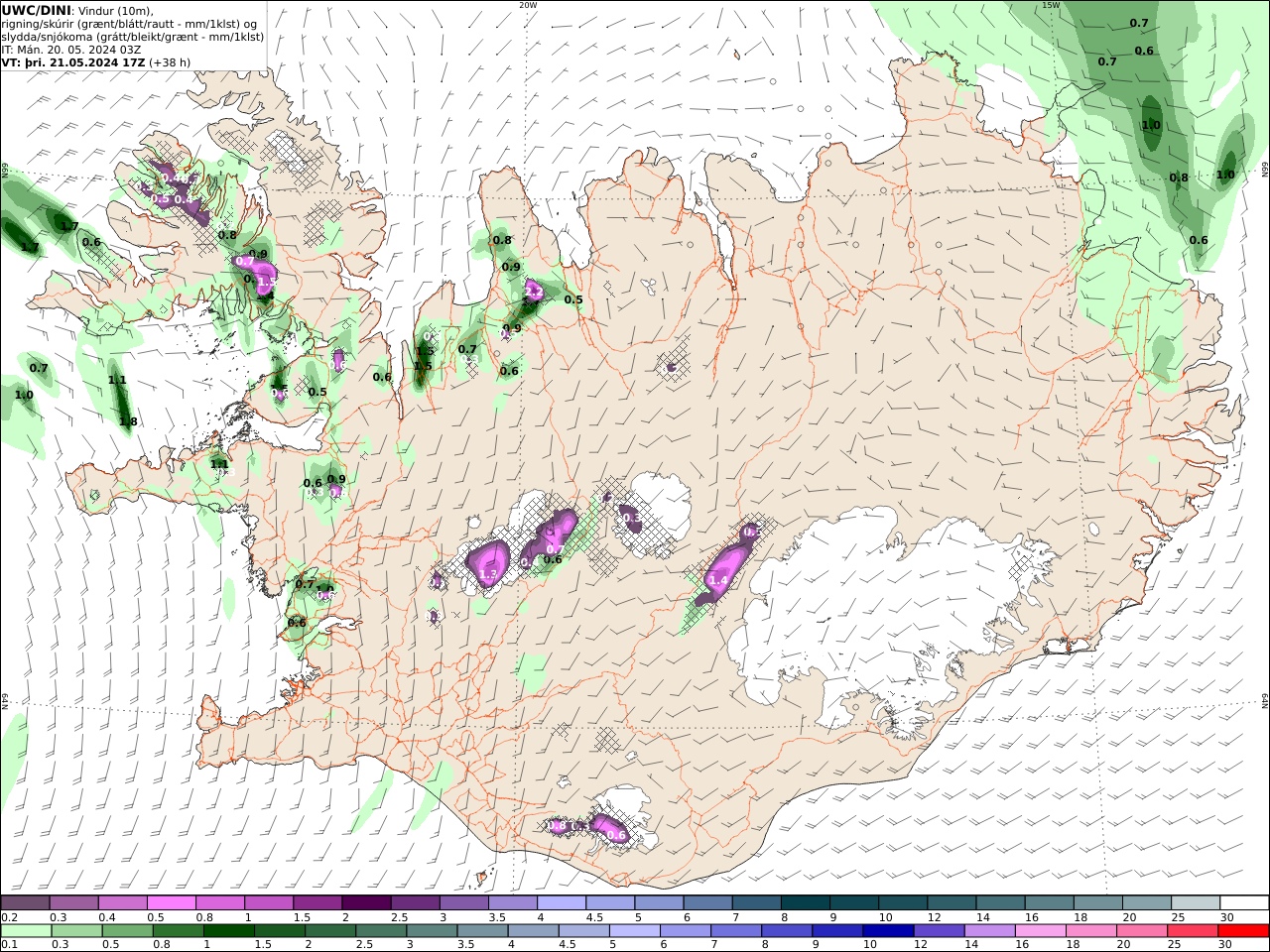This screenshot has height=952, width=1270.
Task: Select the valid time 'VT: þri. 21.05.2024 17Z'
Action: (73, 62)
